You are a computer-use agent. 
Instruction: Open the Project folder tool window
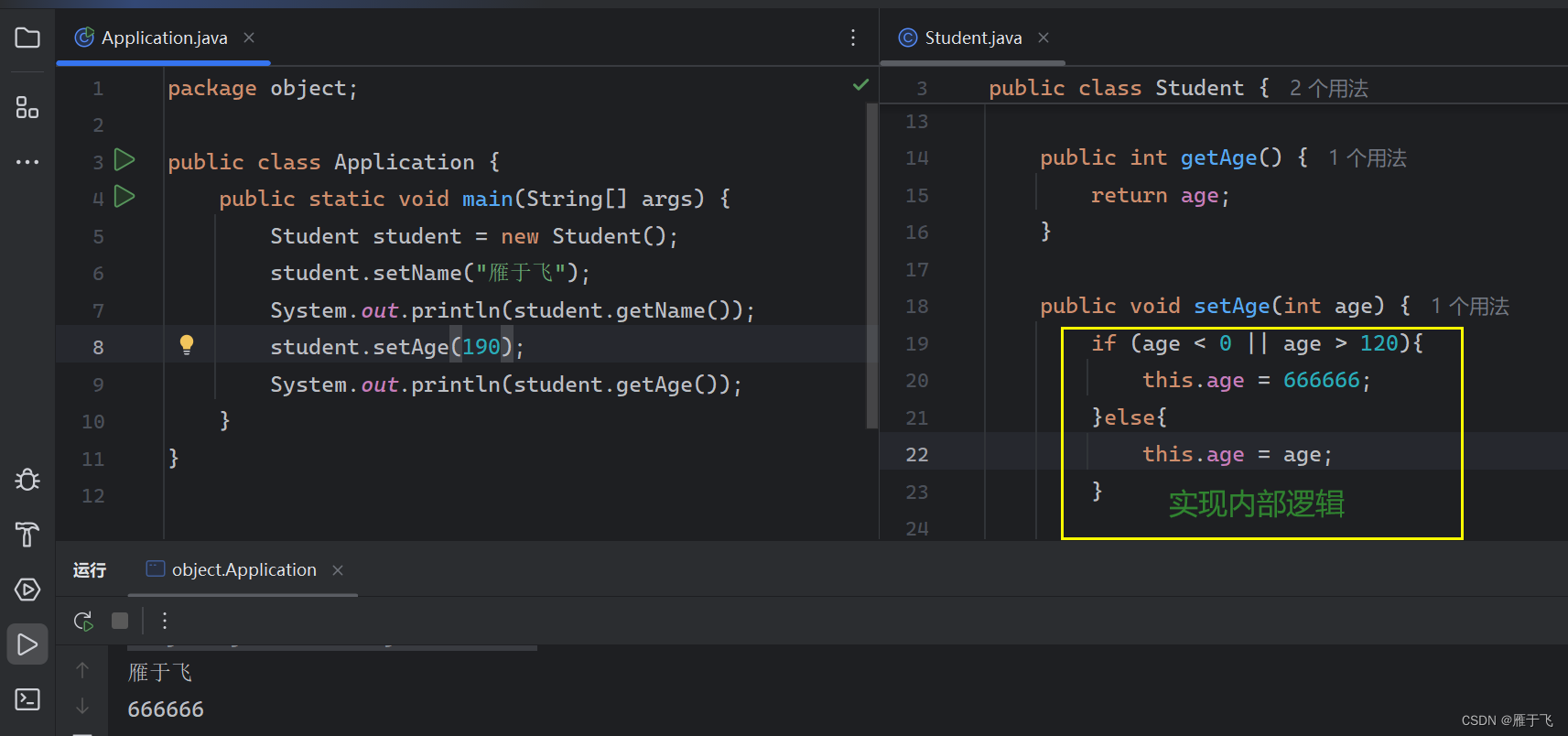click(x=27, y=38)
